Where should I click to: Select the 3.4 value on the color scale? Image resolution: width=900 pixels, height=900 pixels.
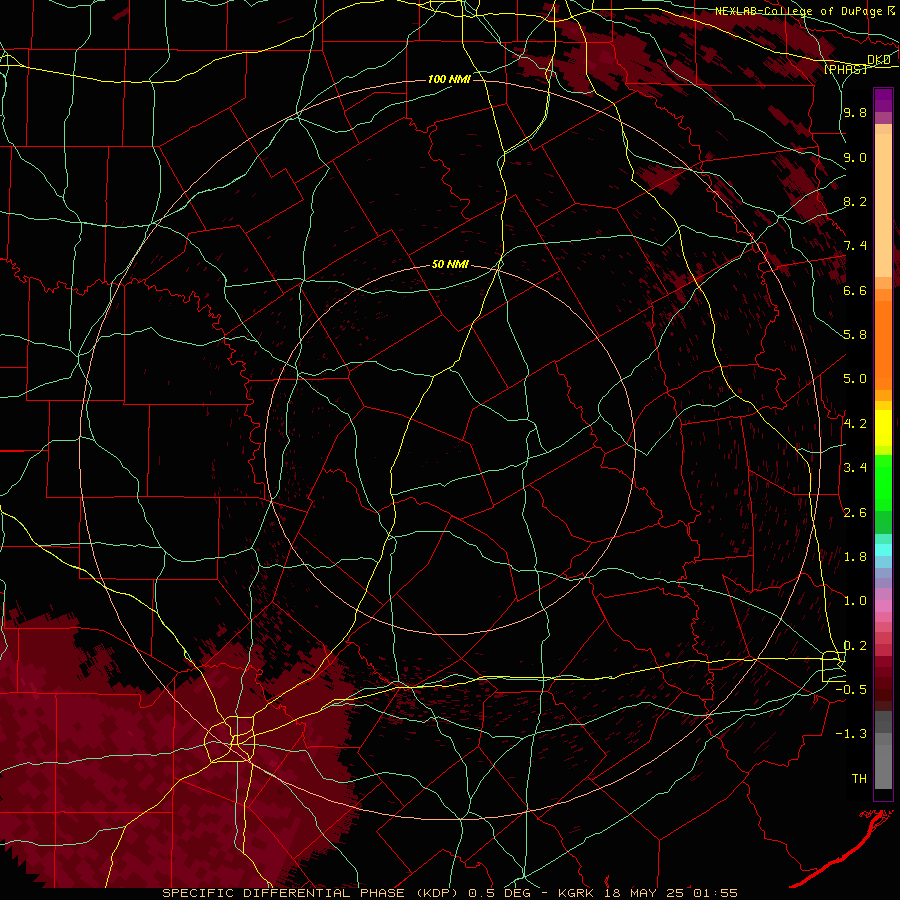coord(855,468)
